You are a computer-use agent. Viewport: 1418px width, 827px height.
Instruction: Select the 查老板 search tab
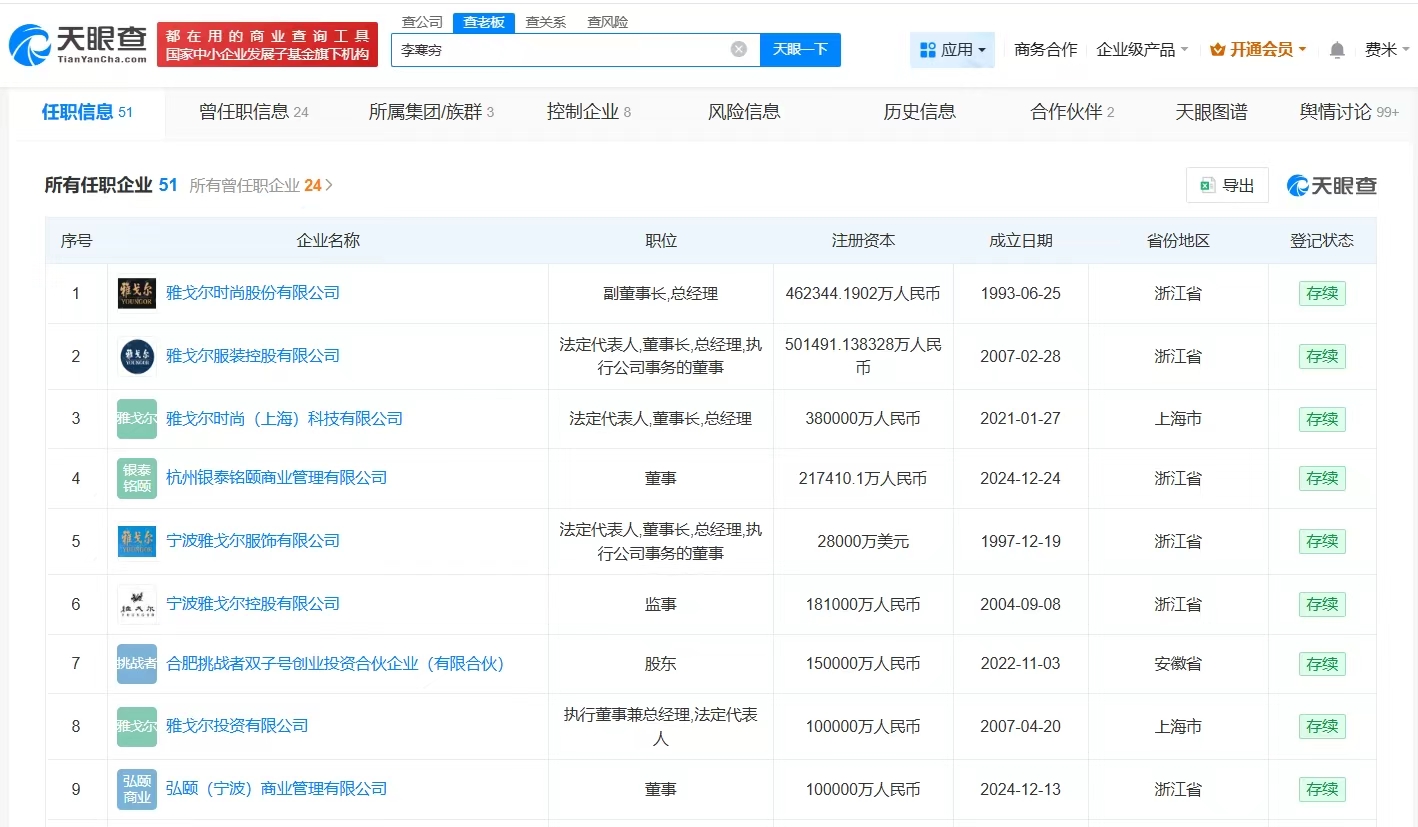point(484,22)
